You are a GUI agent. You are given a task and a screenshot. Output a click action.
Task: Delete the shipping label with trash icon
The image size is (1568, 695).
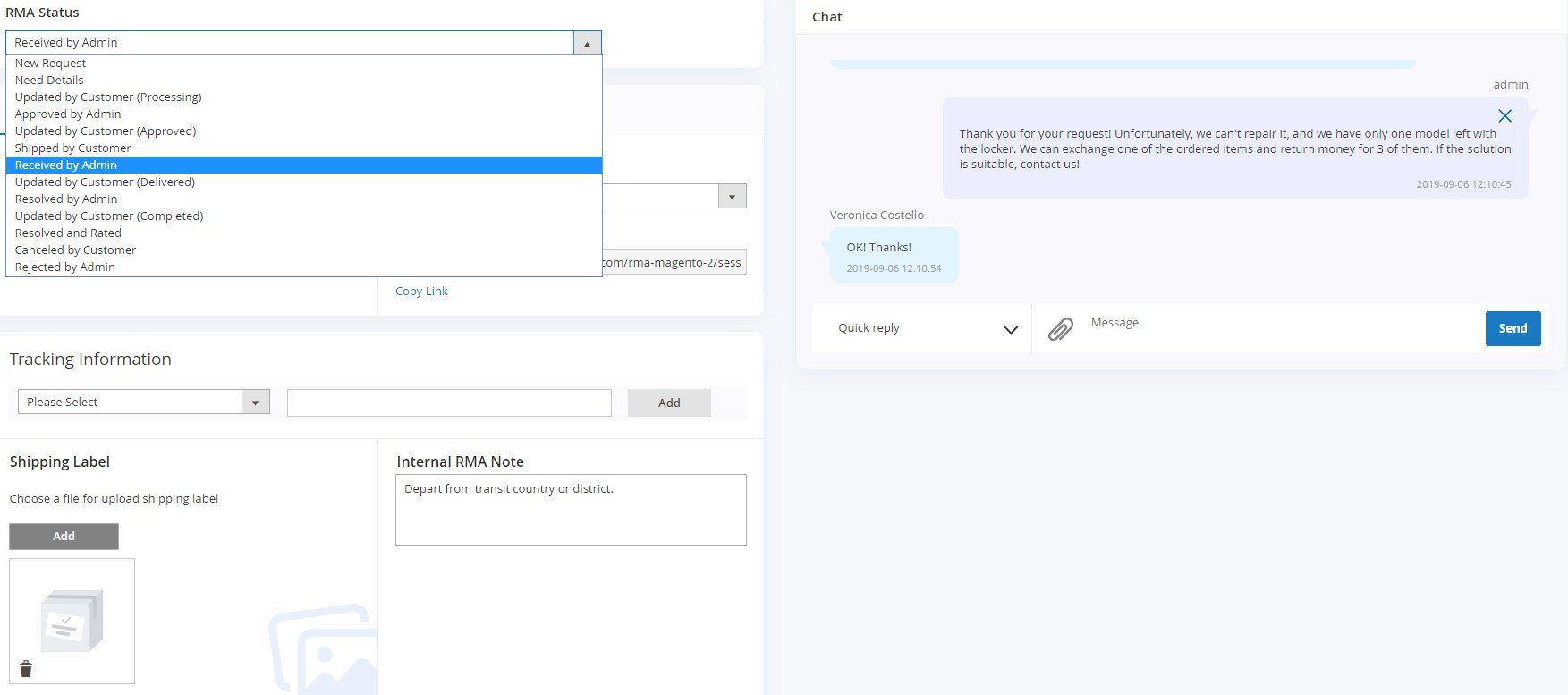[x=26, y=669]
